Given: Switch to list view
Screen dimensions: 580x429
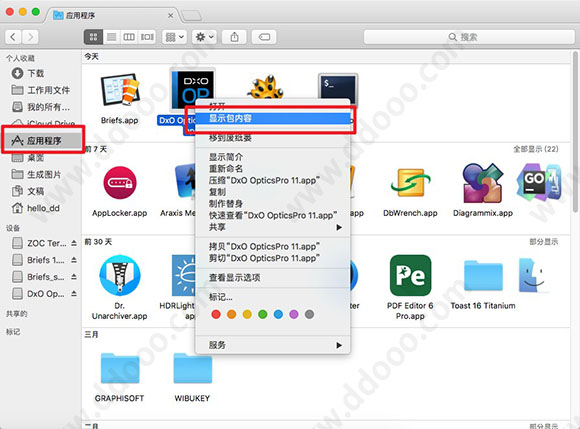Looking at the screenshot, I should (x=111, y=37).
